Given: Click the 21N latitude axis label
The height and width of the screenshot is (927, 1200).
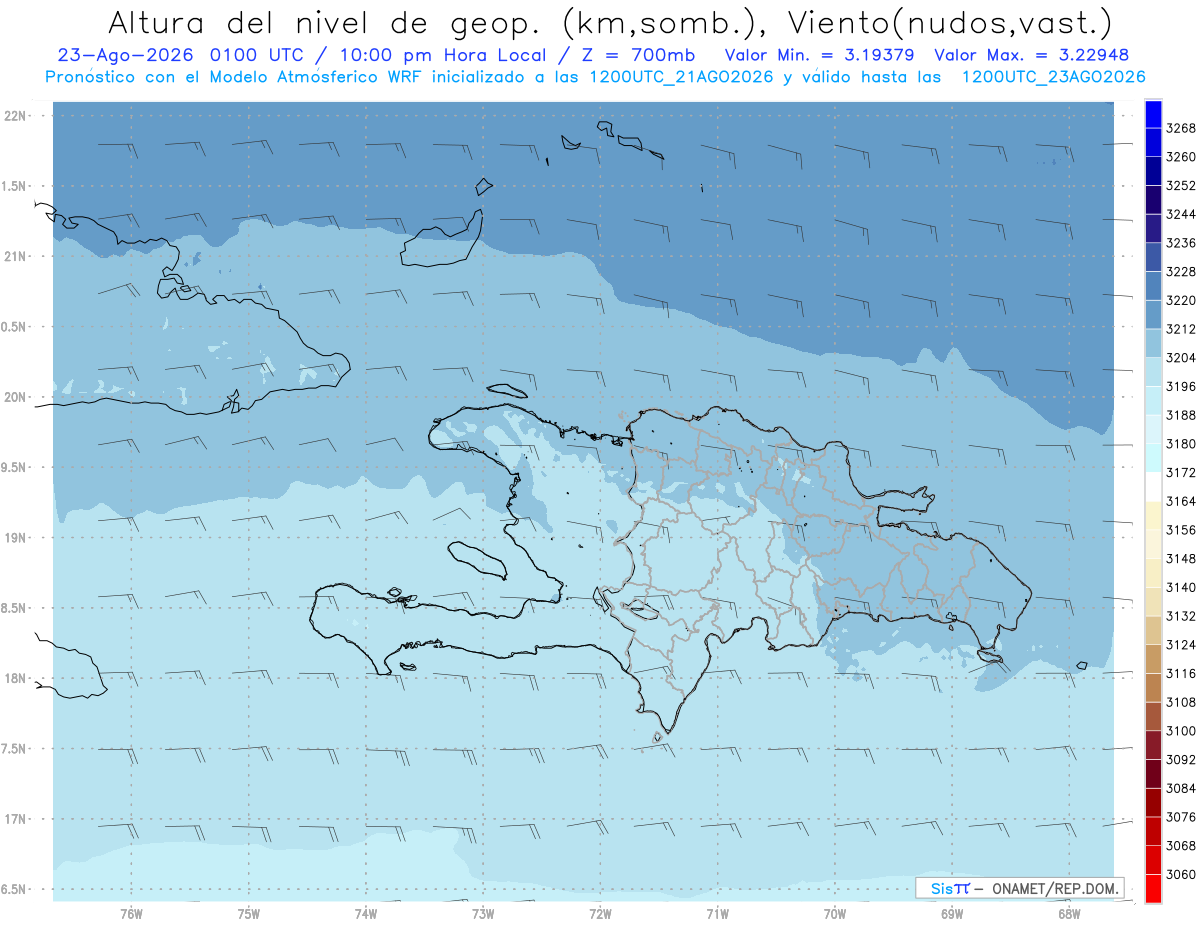Looking at the screenshot, I should tap(15, 256).
